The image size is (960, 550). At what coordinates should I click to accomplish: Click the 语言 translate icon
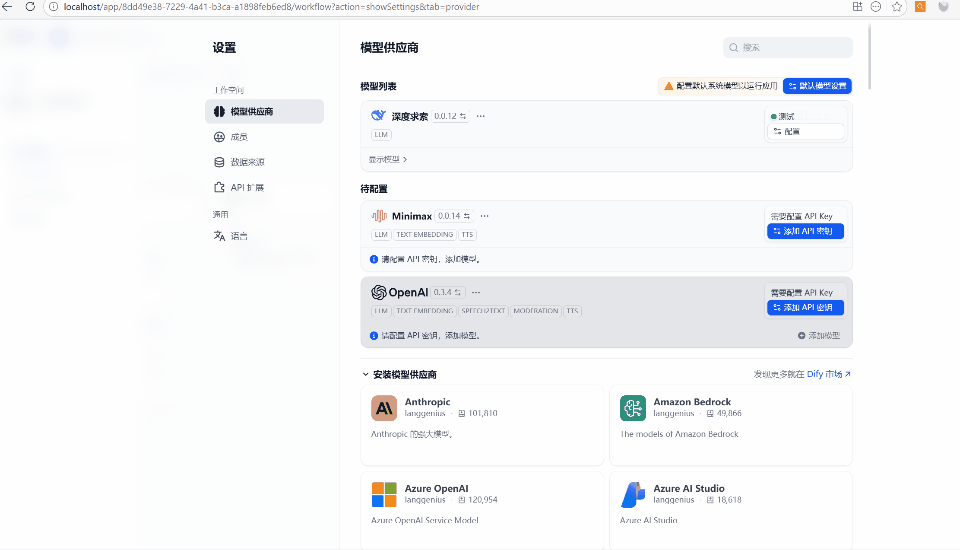[x=219, y=236]
